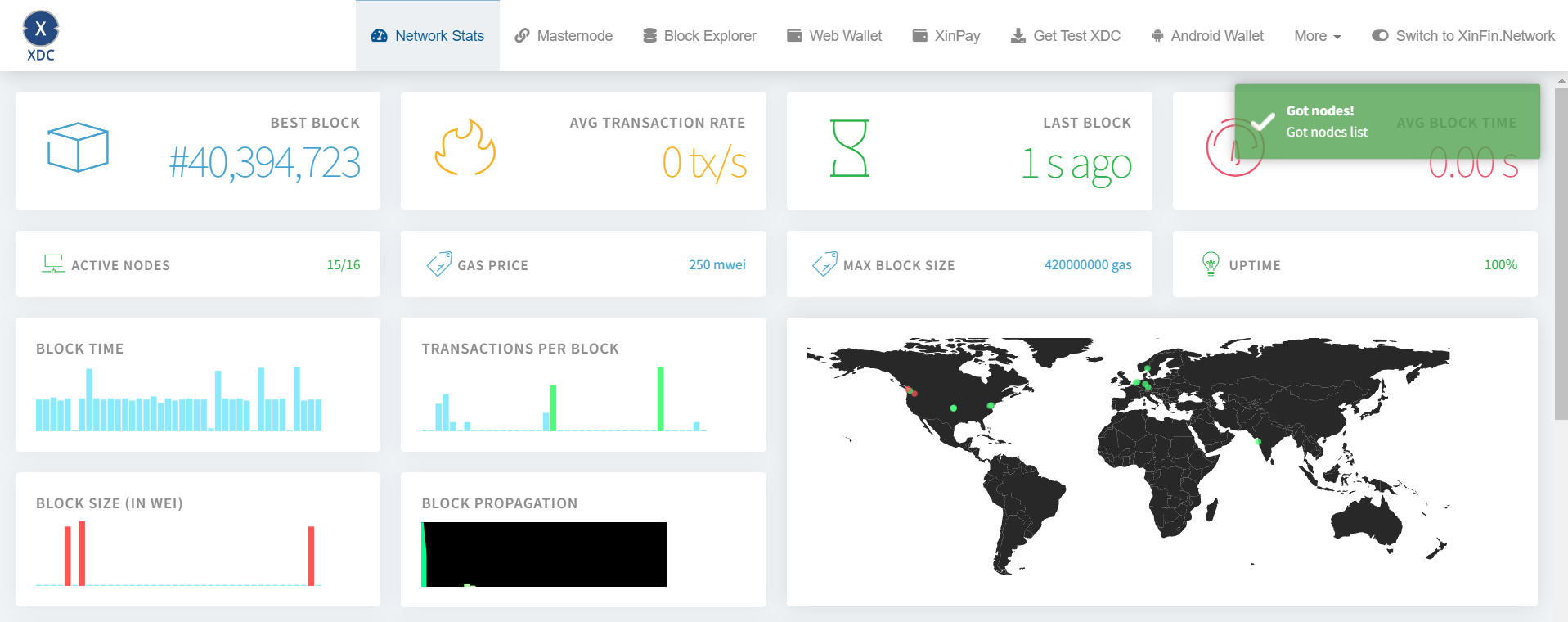Click the 100% uptime value

1501,264
